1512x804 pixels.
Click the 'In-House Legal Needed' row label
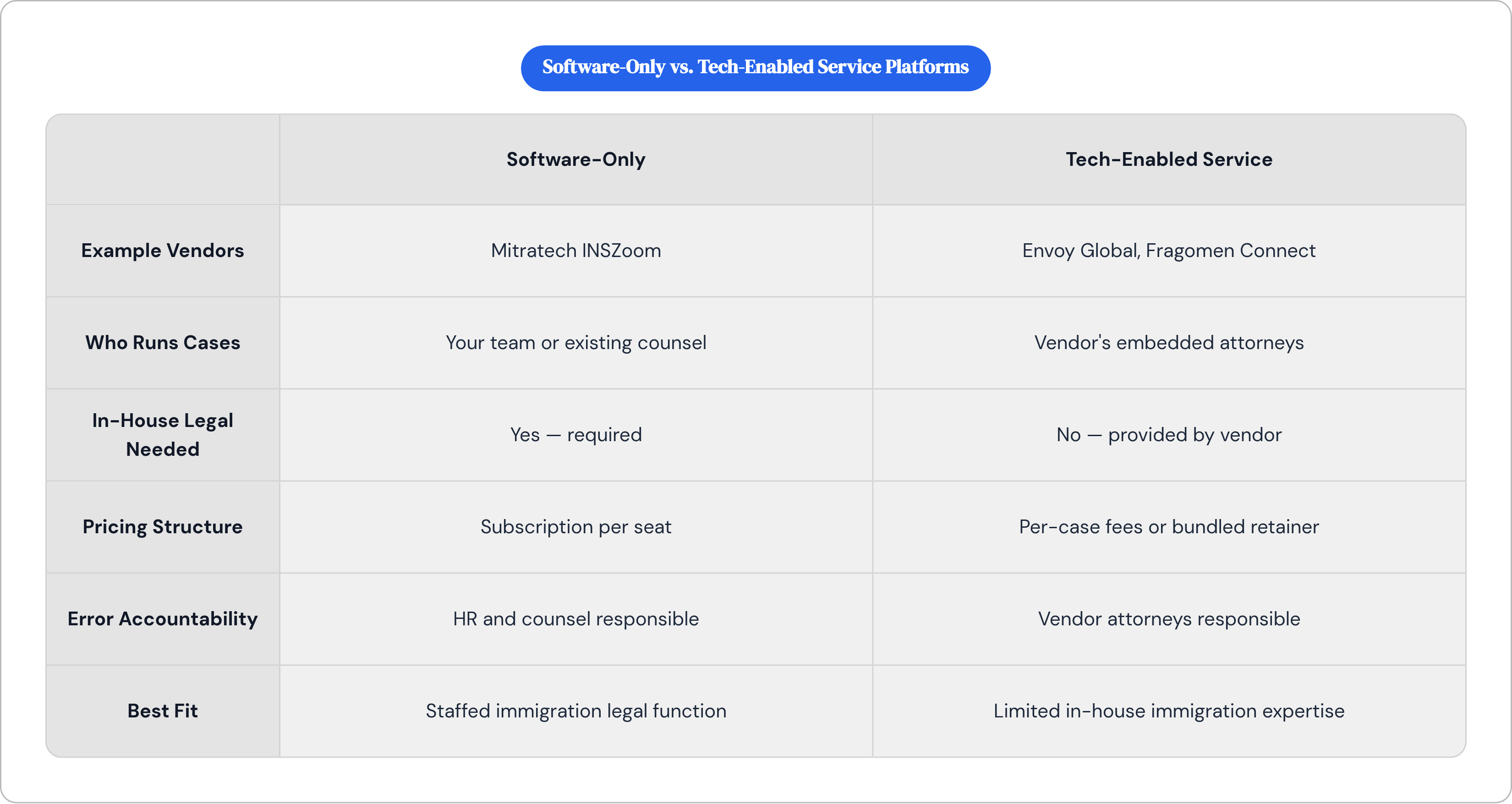pyautogui.click(x=163, y=435)
